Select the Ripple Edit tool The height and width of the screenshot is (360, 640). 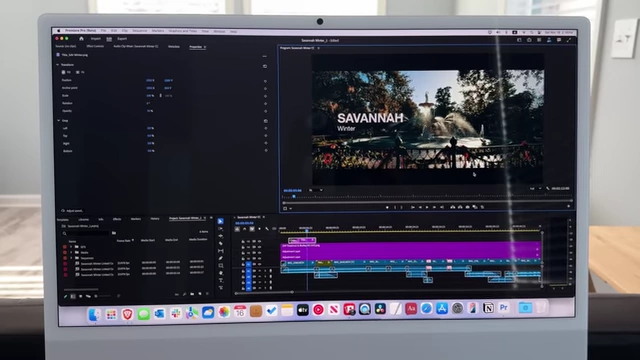pos(221,236)
